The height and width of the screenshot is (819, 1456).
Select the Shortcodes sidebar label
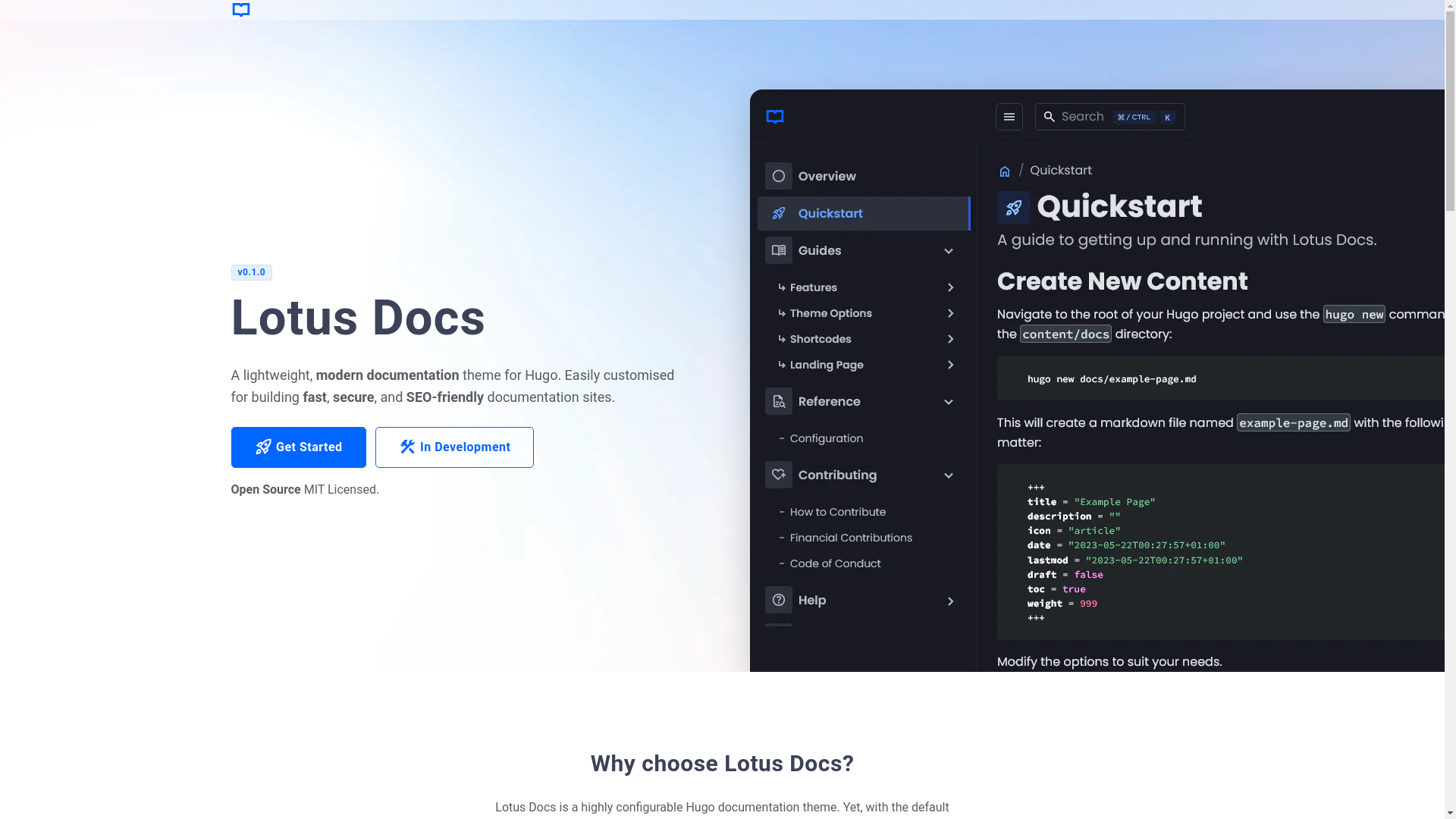(821, 339)
